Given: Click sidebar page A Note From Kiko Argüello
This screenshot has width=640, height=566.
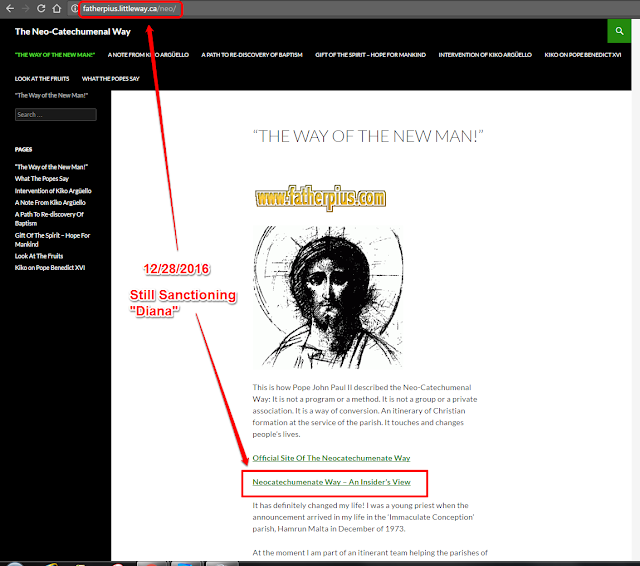Looking at the screenshot, I should pos(50,202).
